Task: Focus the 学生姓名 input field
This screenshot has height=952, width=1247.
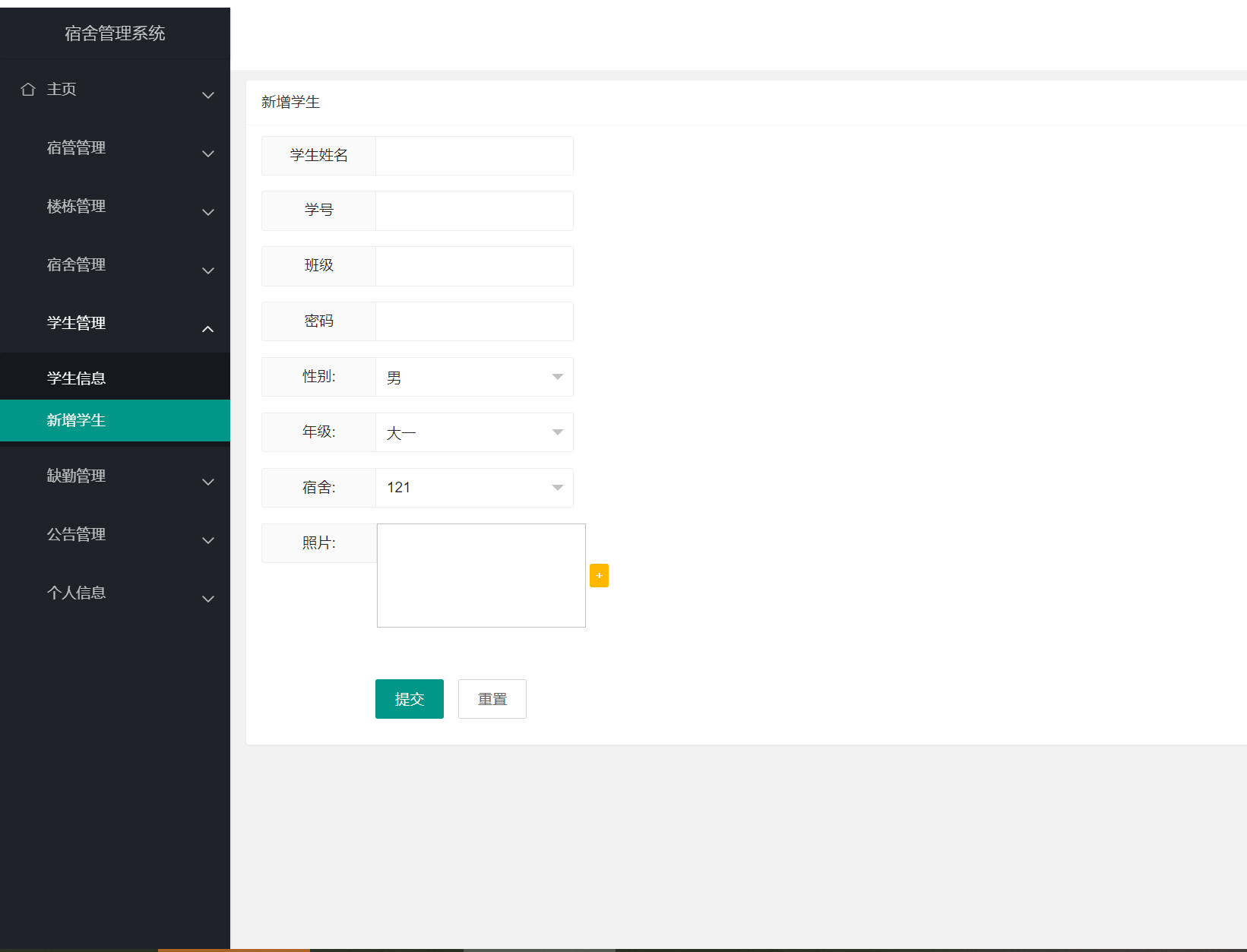Action: pyautogui.click(x=474, y=156)
